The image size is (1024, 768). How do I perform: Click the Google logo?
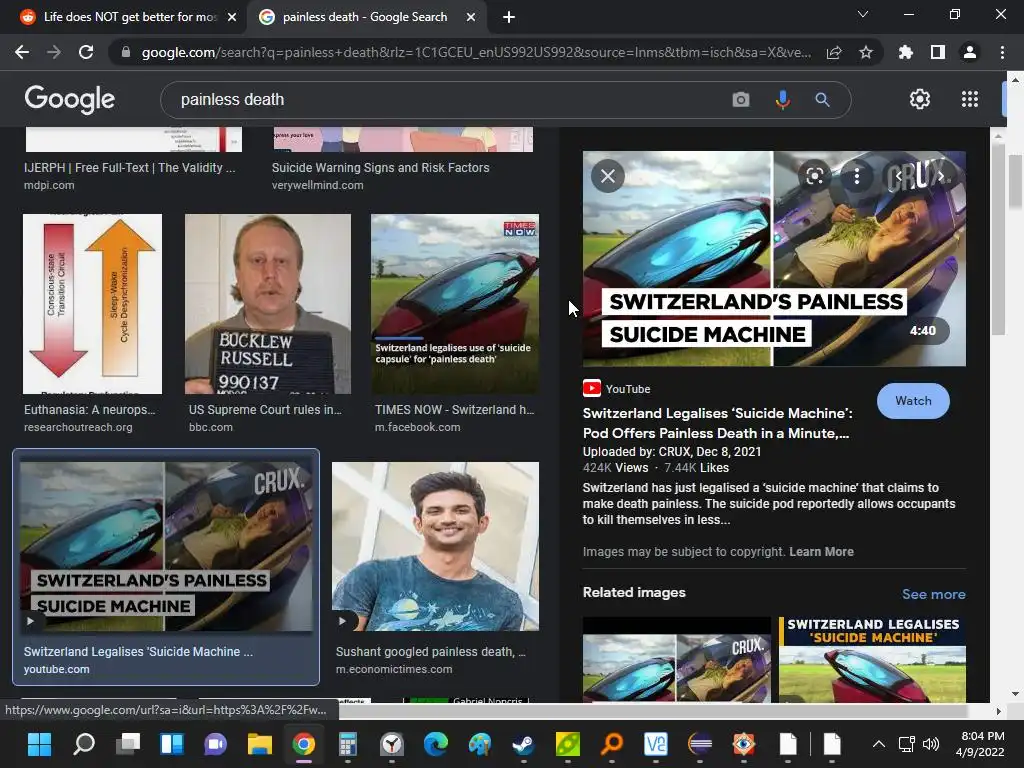pyautogui.click(x=70, y=99)
